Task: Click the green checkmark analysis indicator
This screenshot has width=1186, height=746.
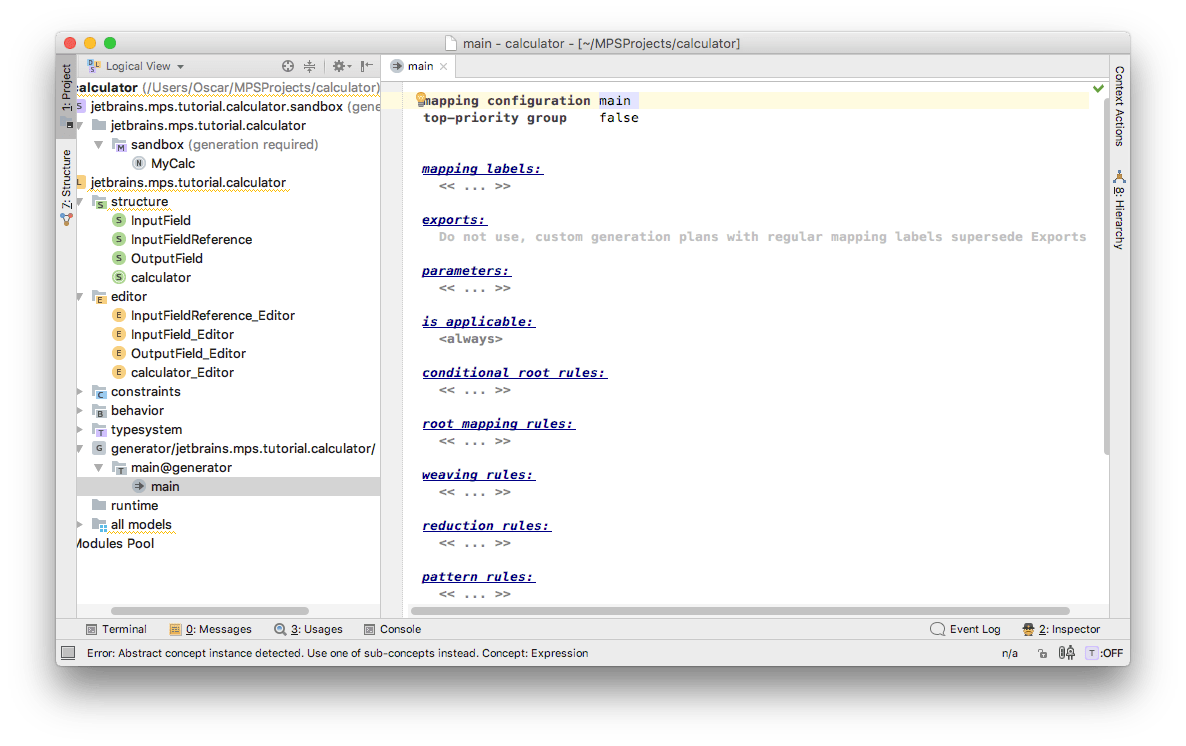Action: 1099,89
